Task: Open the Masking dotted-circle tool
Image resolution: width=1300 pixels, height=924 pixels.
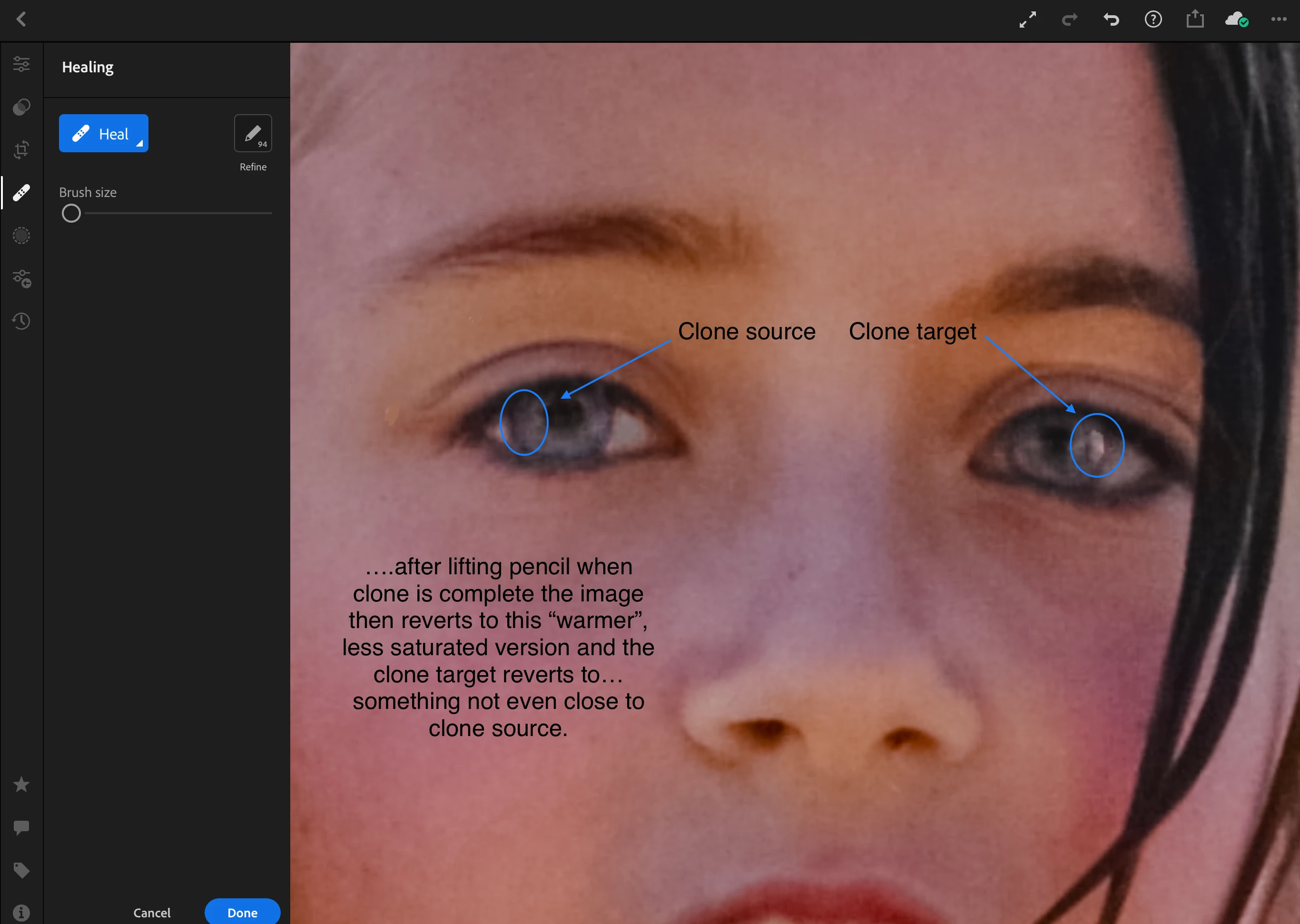Action: pyautogui.click(x=21, y=236)
